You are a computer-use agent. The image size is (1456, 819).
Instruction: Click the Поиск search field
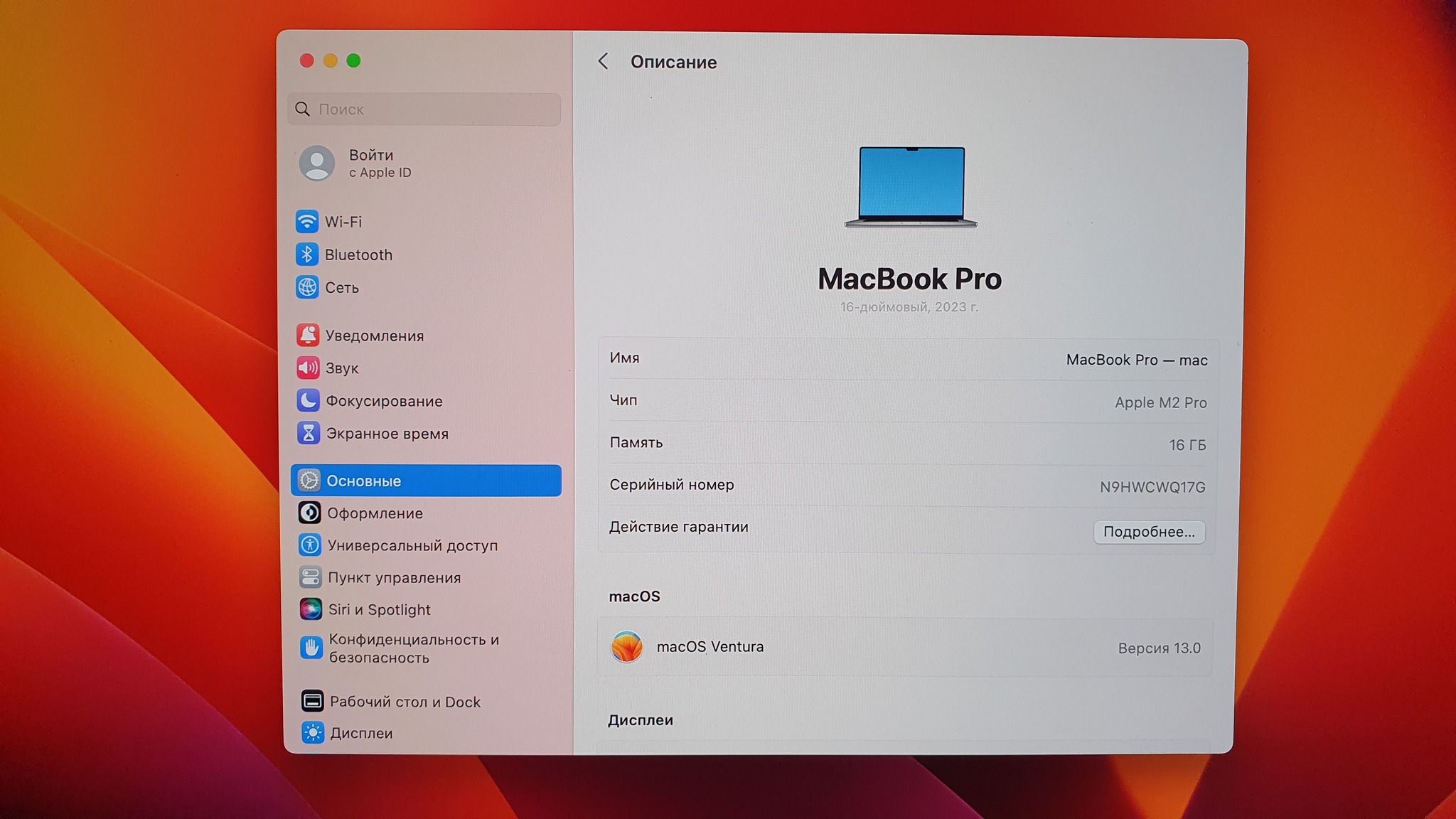coord(424,109)
